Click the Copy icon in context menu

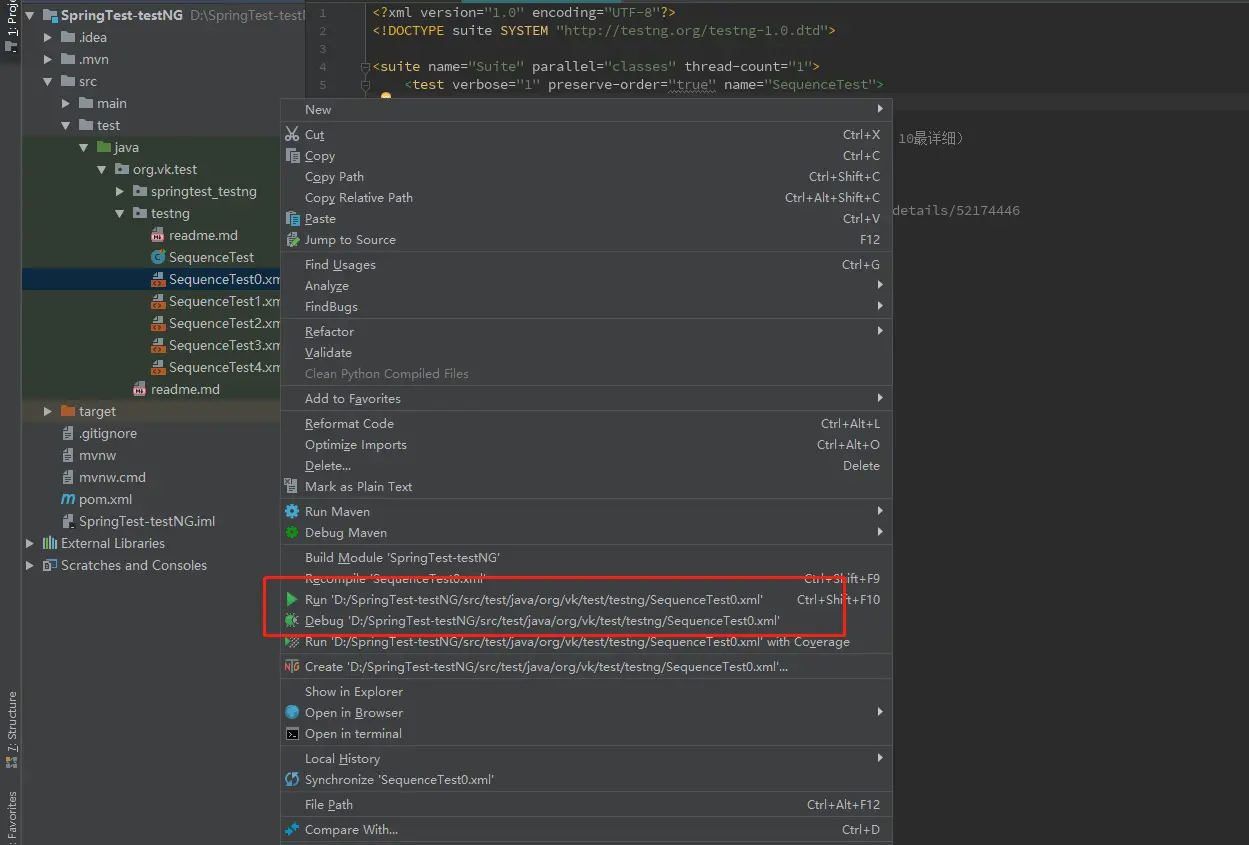coord(292,155)
